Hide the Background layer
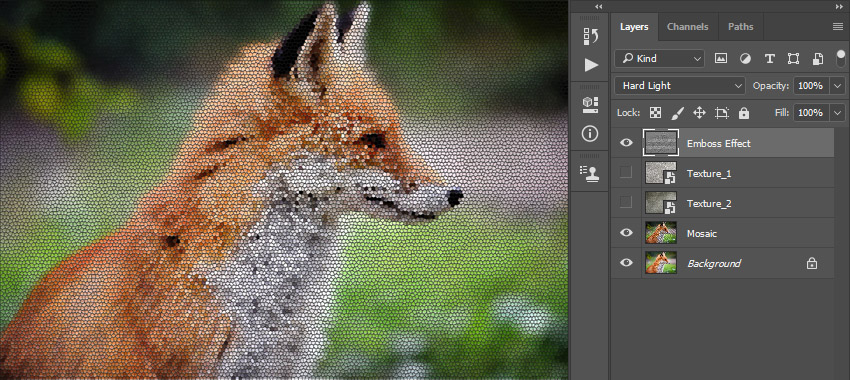This screenshot has height=380, width=850. pos(626,263)
